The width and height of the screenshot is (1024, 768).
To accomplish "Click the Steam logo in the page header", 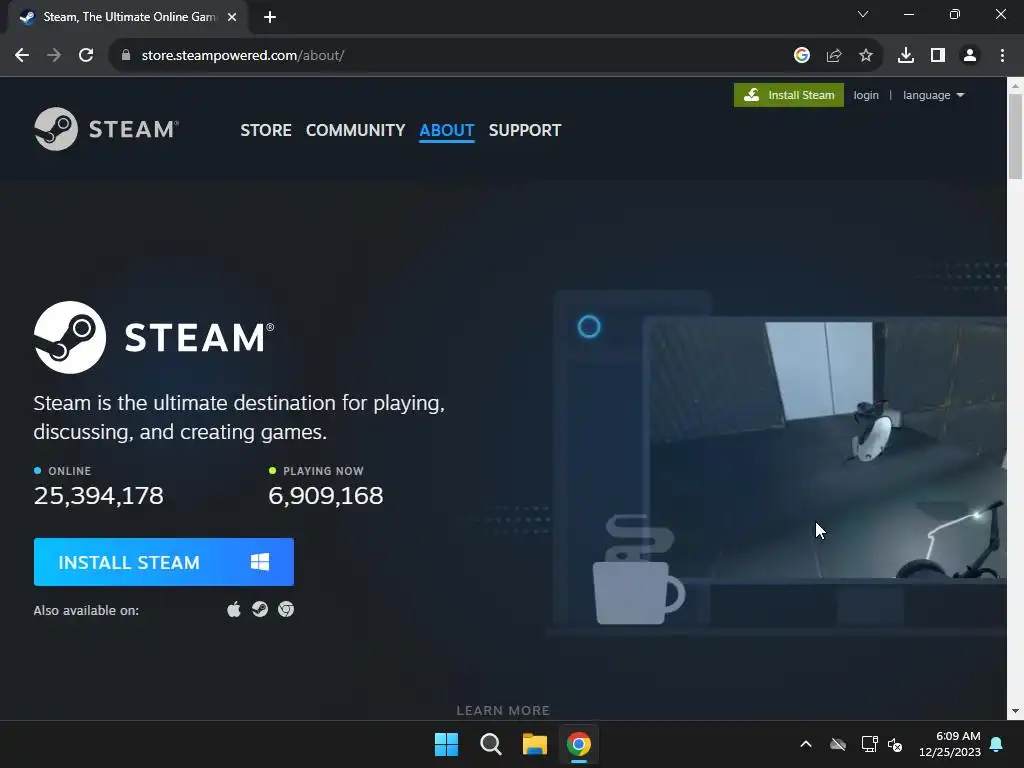I will (106, 129).
